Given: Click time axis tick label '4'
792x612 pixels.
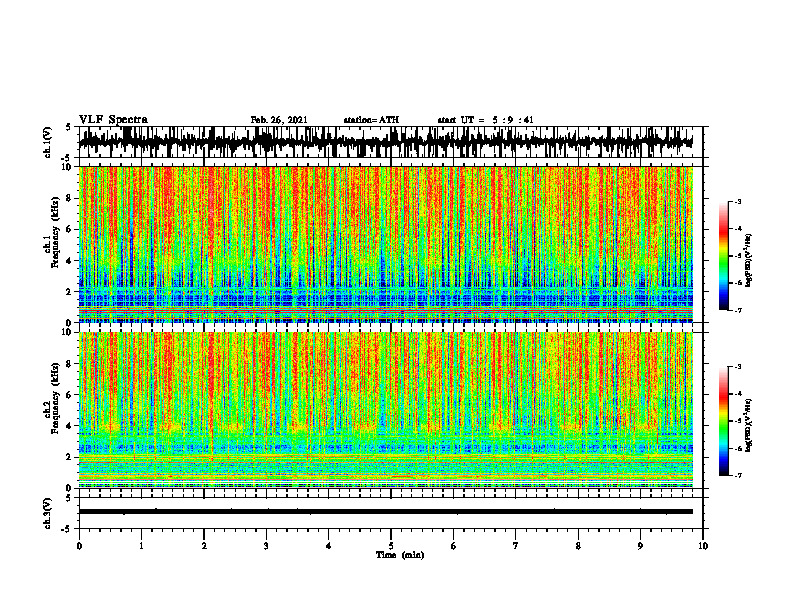Looking at the screenshot, I should coord(328,546).
